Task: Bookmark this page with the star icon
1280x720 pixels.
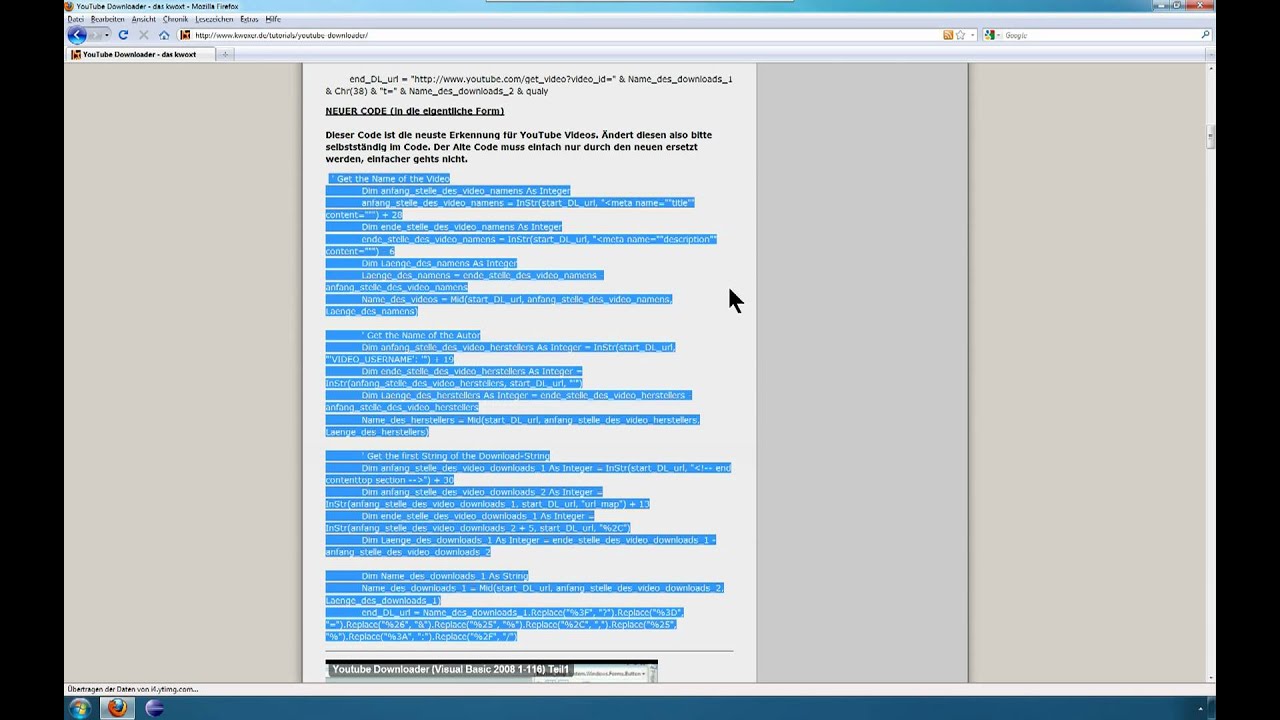Action: pos(960,35)
